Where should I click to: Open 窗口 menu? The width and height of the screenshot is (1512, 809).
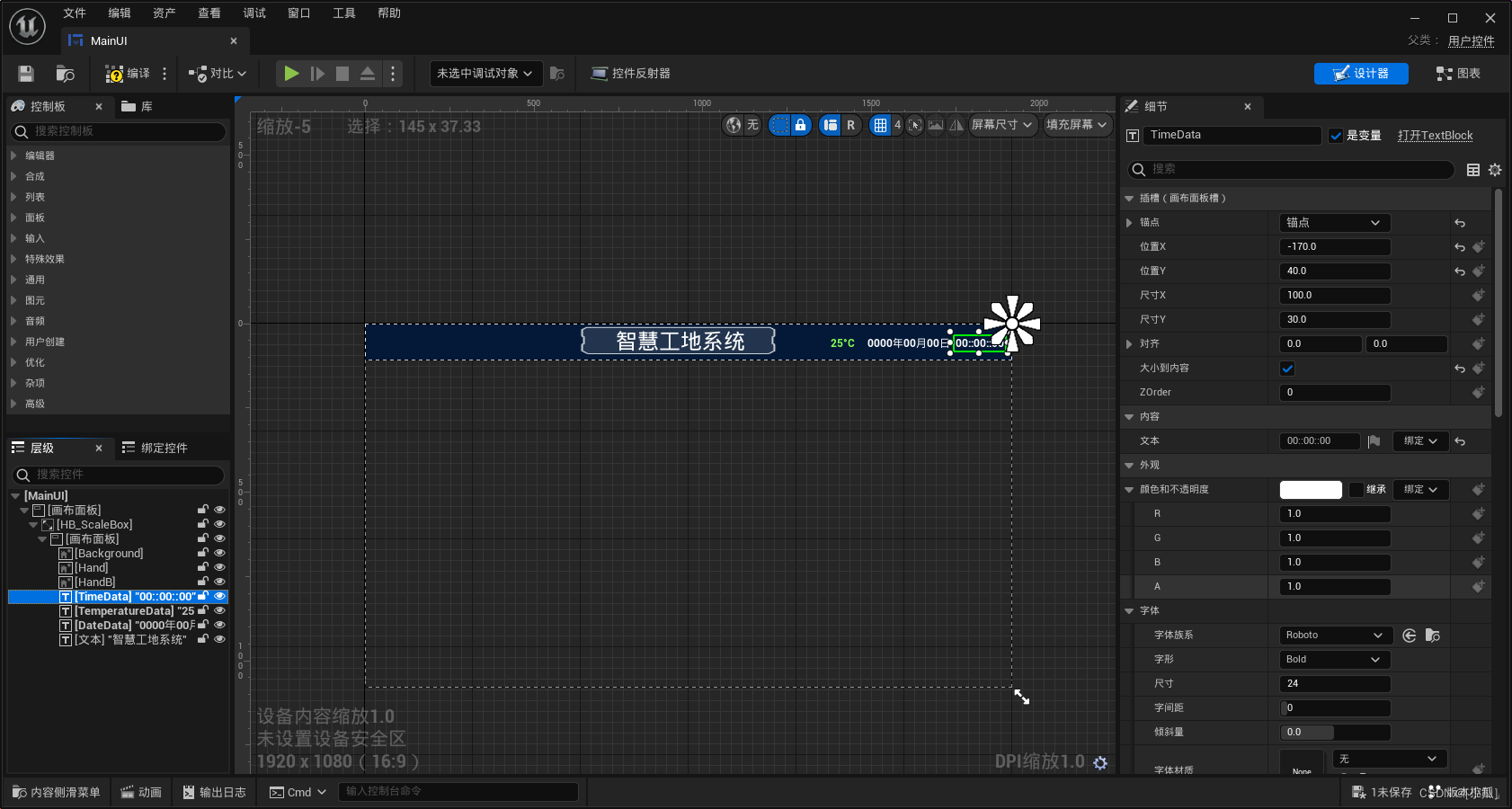coord(299,13)
